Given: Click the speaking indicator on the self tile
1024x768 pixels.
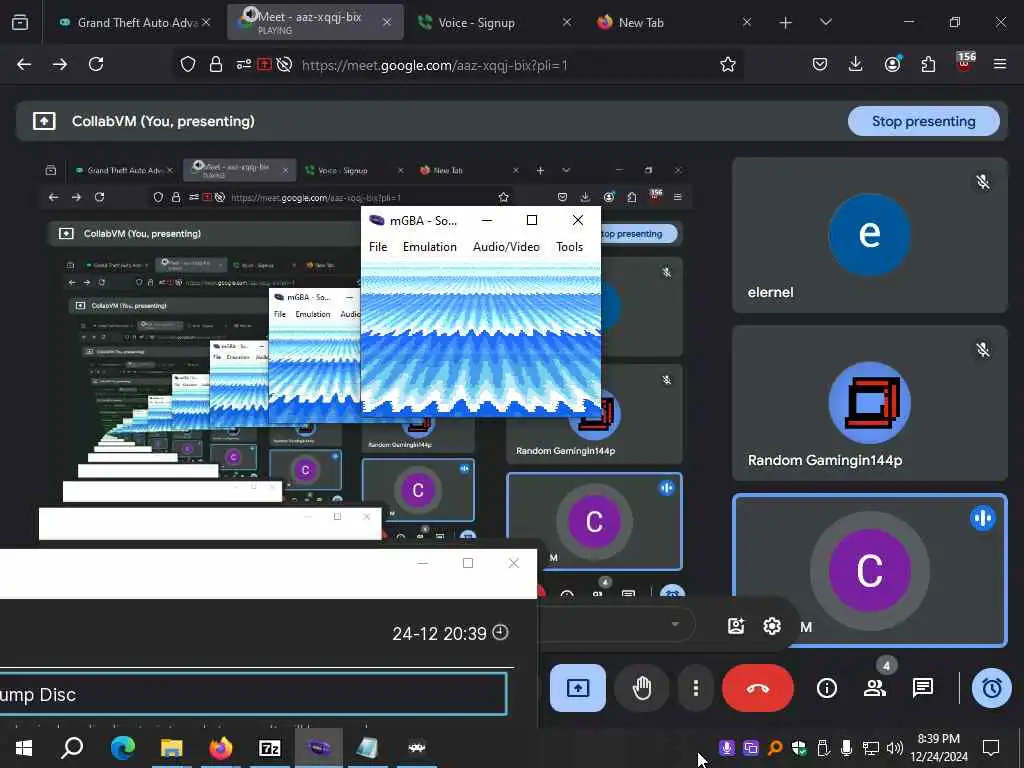Looking at the screenshot, I should (x=982, y=518).
